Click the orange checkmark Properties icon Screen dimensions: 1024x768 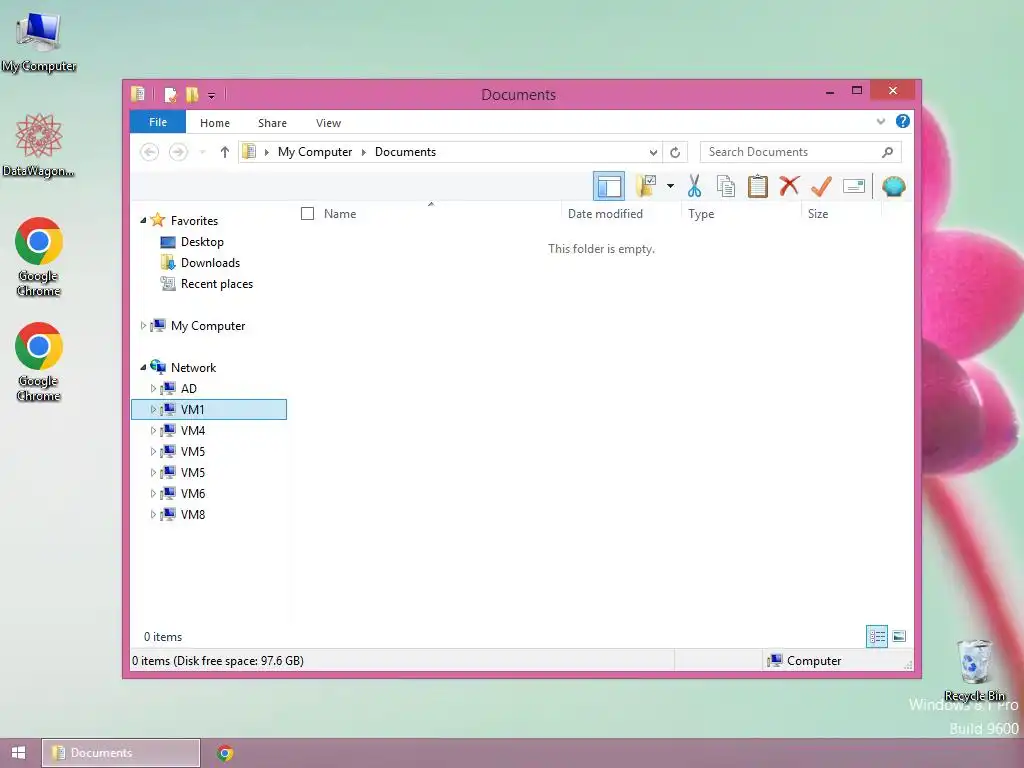coord(821,186)
